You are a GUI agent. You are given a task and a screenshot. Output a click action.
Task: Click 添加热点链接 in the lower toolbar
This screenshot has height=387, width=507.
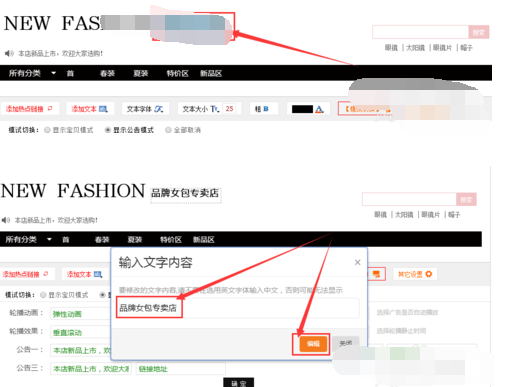tap(26, 274)
